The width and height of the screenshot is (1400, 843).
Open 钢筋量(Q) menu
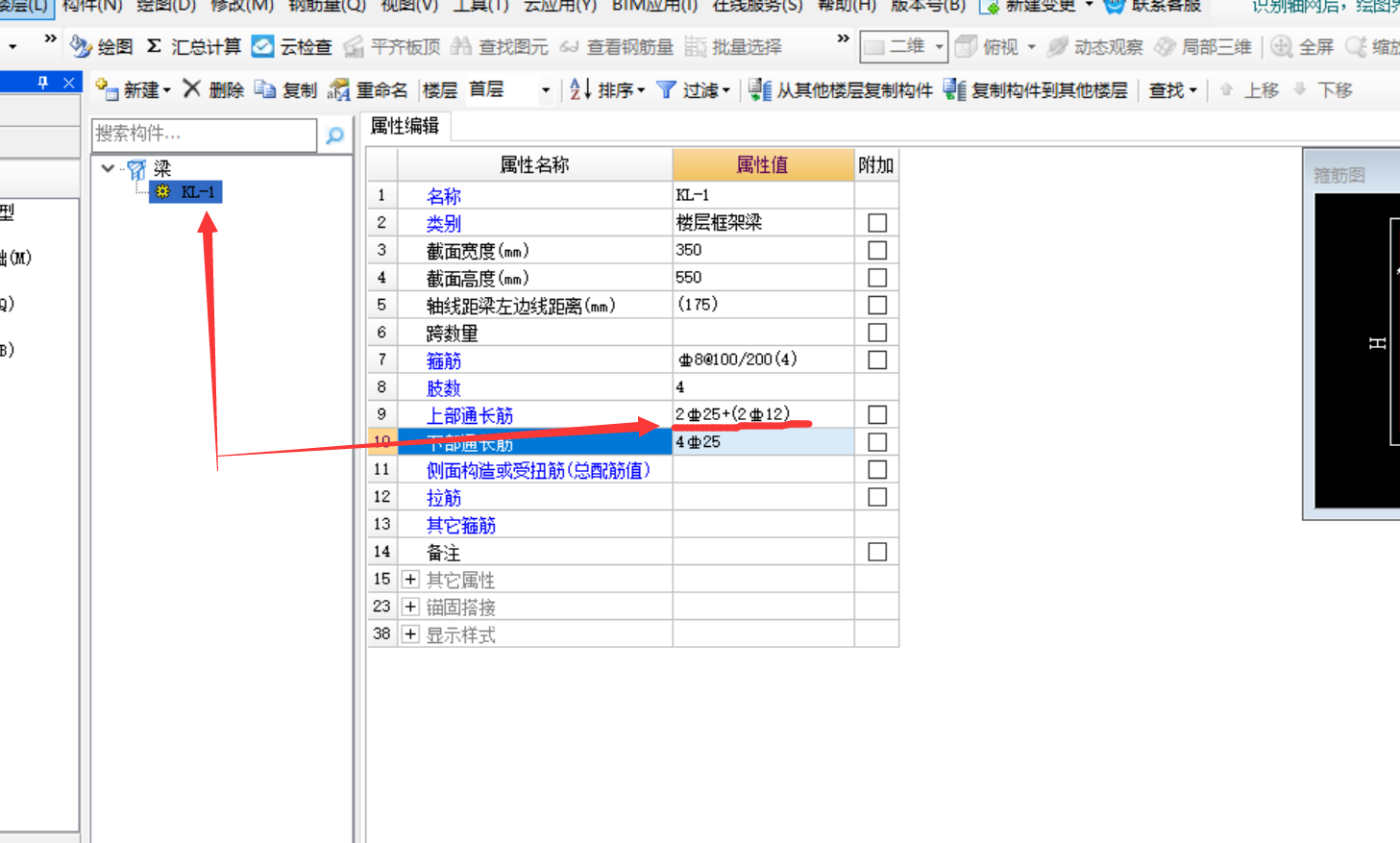[327, 6]
